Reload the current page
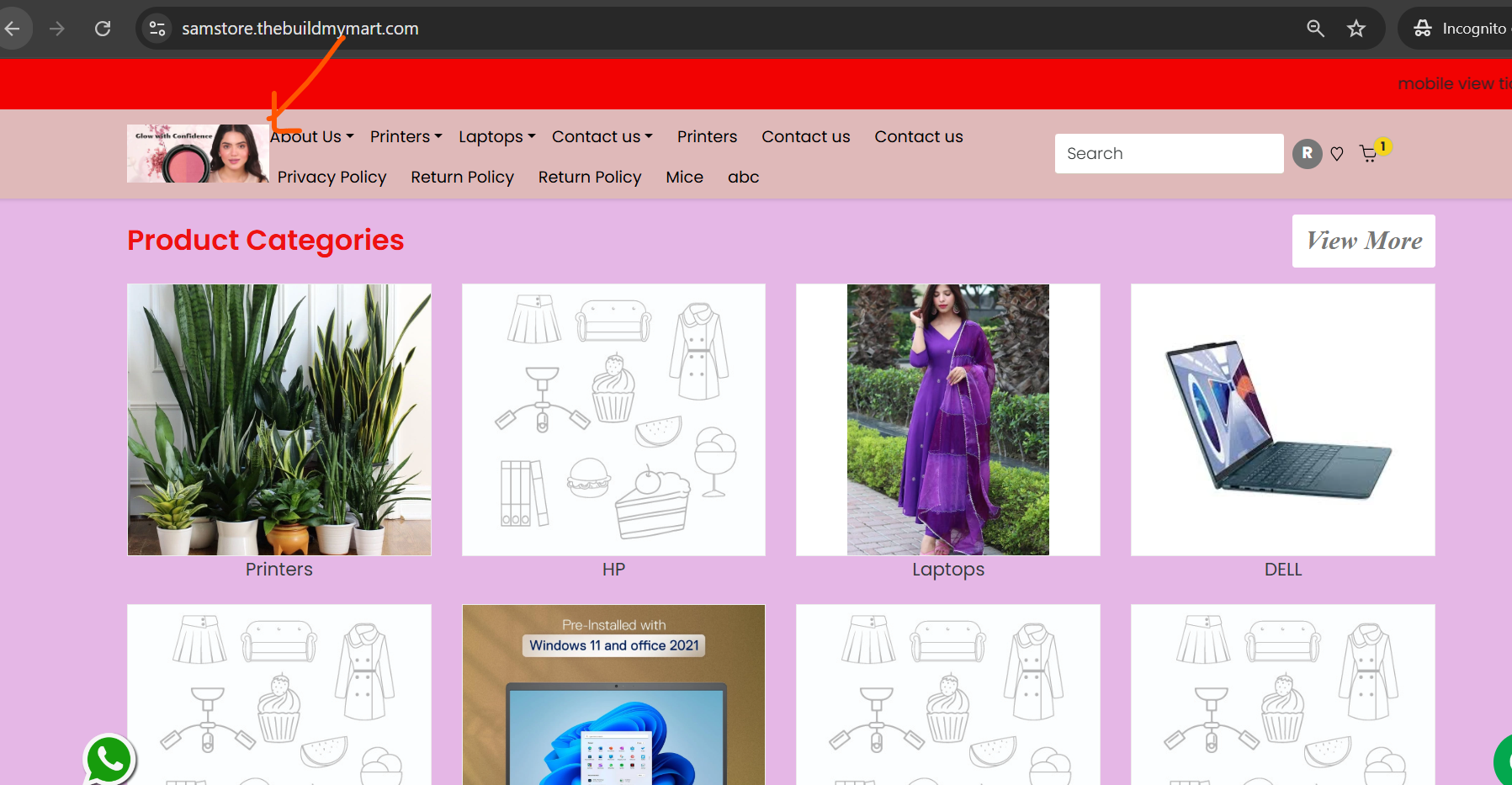Viewport: 1512px width, 785px height. pos(103,29)
